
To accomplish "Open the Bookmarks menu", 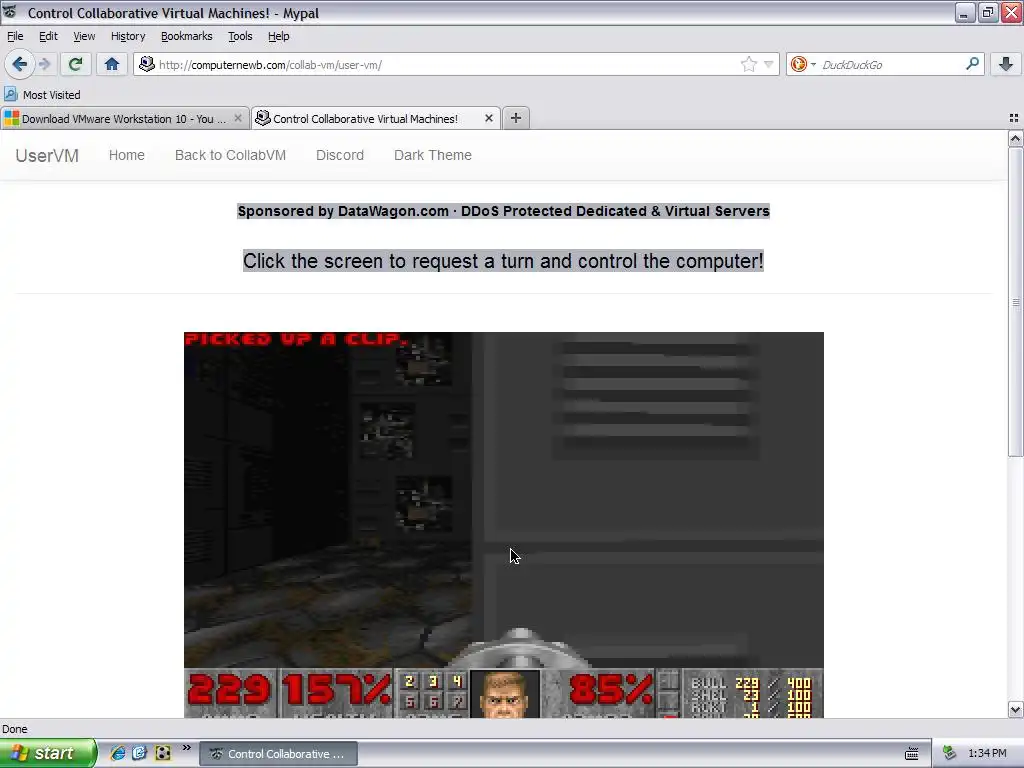I will (x=187, y=36).
